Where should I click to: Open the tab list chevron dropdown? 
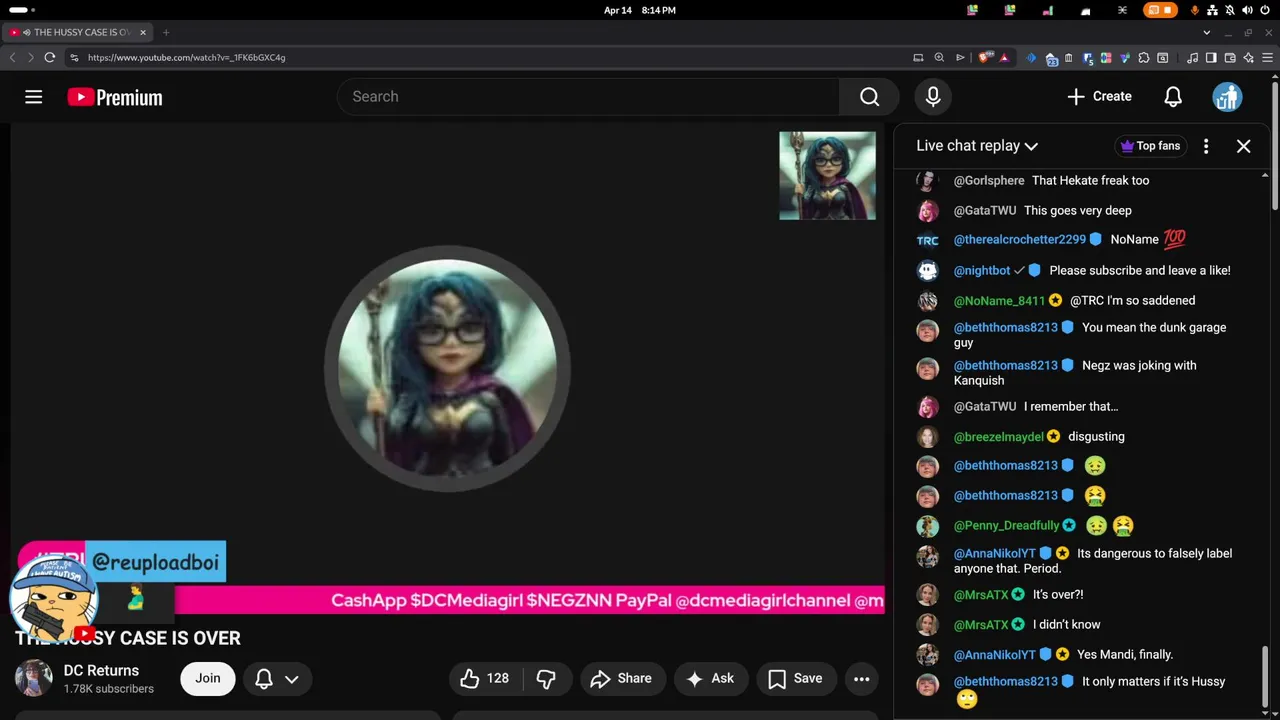(x=1206, y=32)
